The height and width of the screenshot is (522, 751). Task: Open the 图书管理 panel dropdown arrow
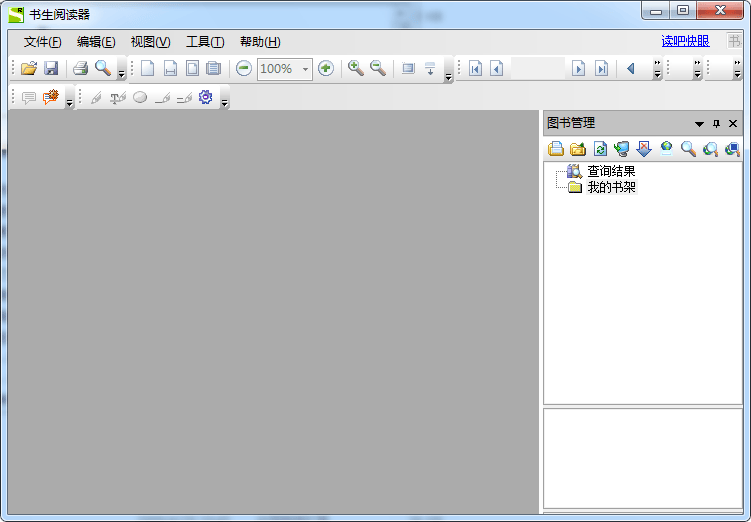pyautogui.click(x=699, y=124)
